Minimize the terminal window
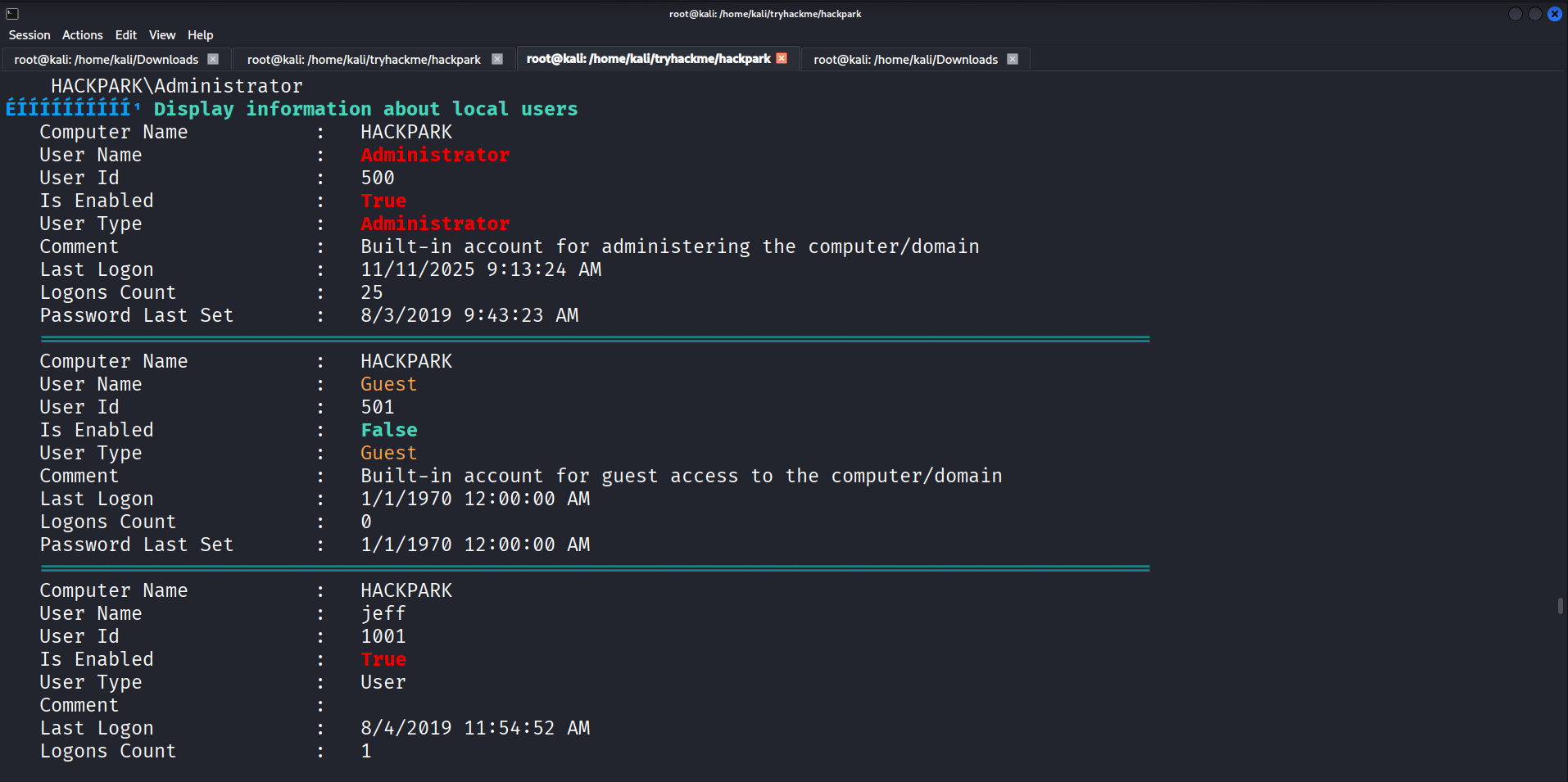 [1516, 14]
